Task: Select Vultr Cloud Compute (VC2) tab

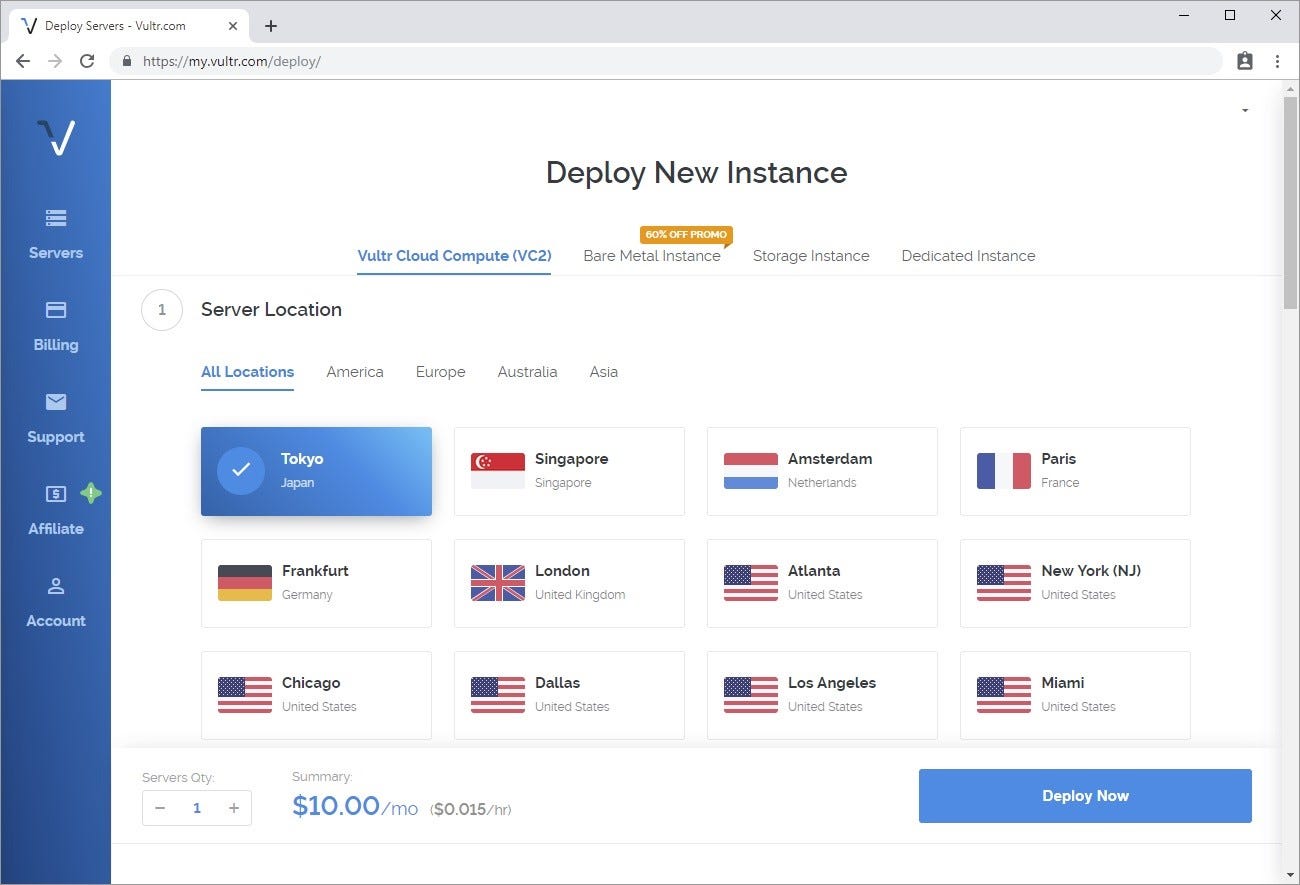Action: pyautogui.click(x=454, y=256)
